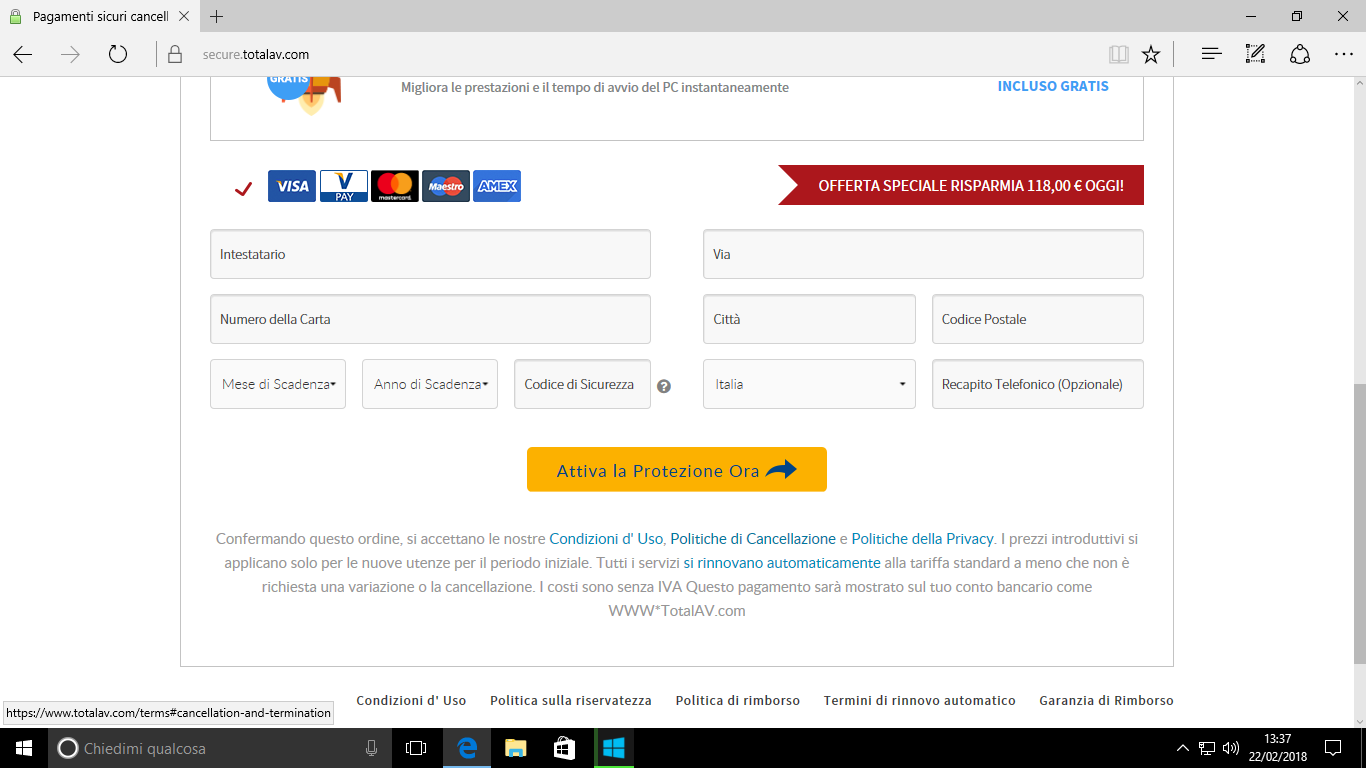1366x768 pixels.
Task: Click the question mark next to Codice di Sicurezza
Action: (x=664, y=386)
